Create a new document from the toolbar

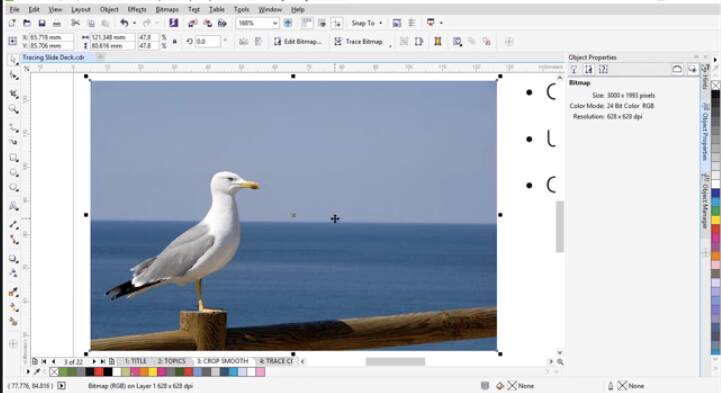pyautogui.click(x=12, y=23)
